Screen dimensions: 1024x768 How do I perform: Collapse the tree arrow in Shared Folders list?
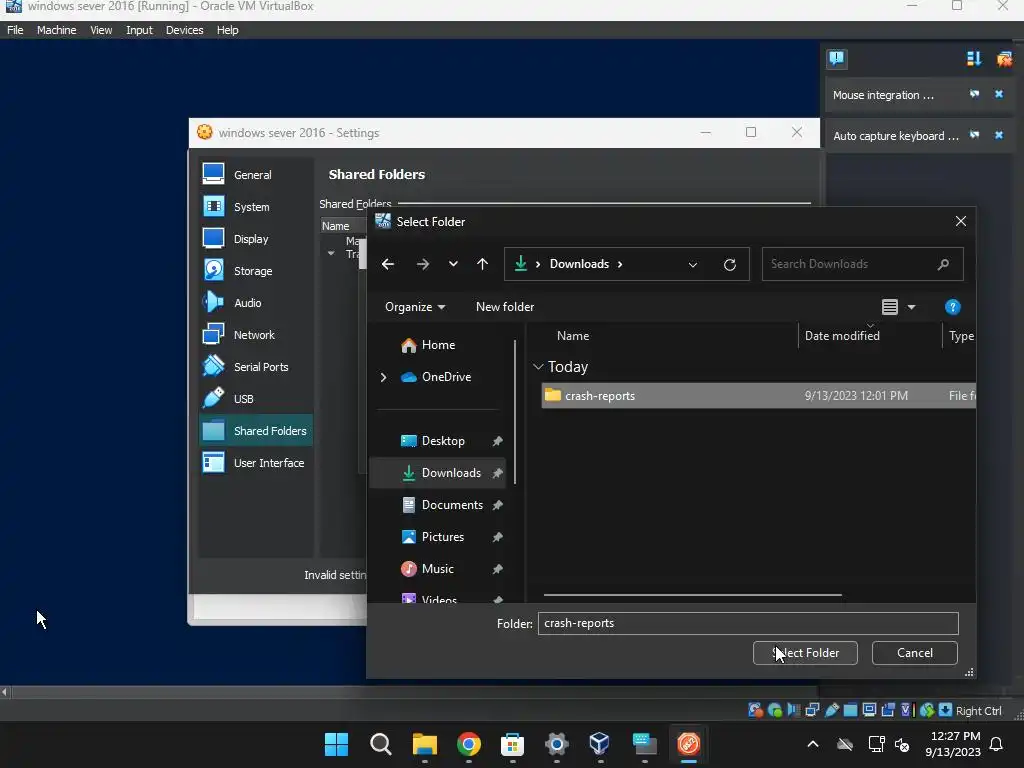pos(330,253)
